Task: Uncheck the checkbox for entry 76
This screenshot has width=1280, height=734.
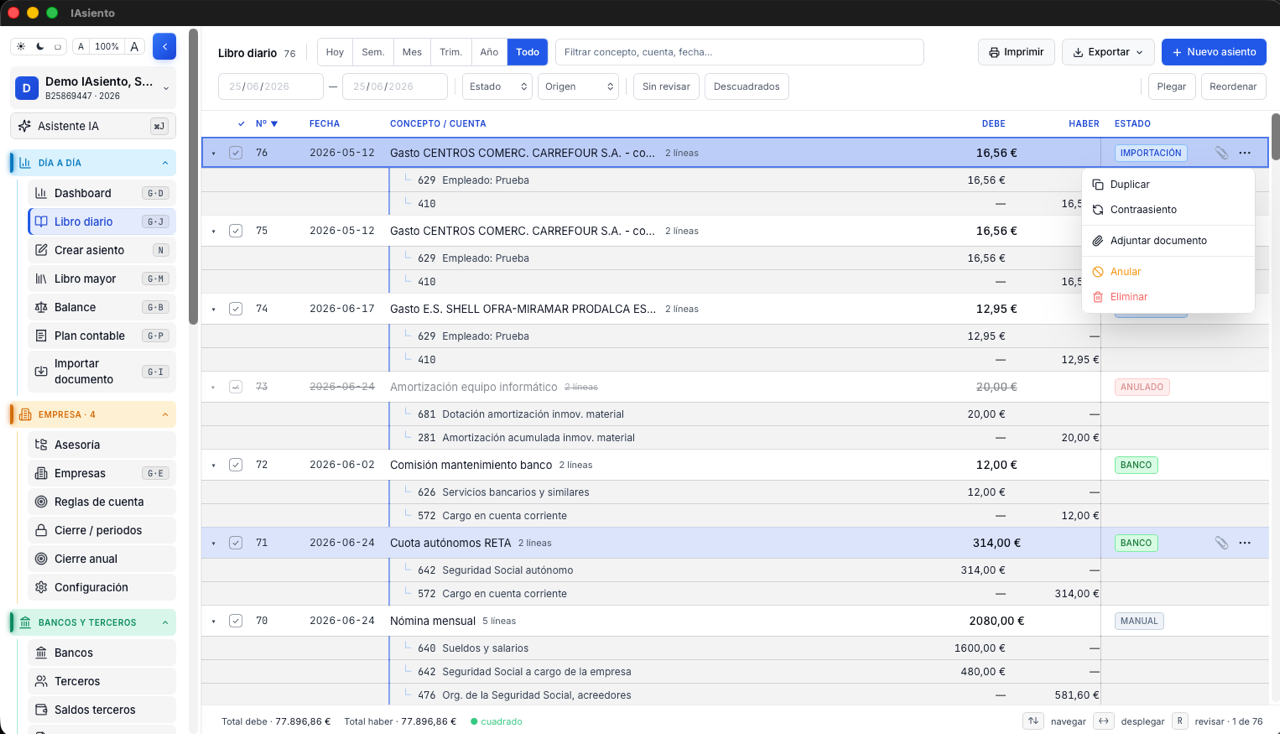Action: tap(235, 153)
